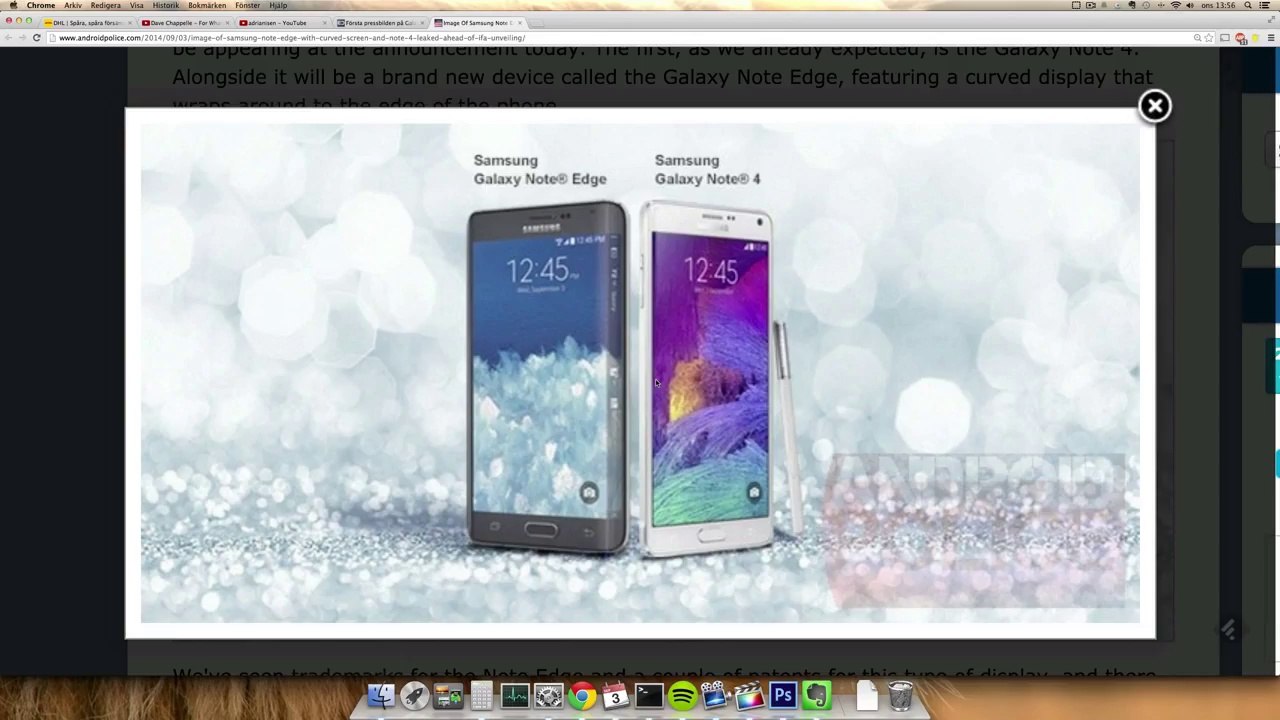
Task: Open Spotlight search in the menu bar
Action: (1249, 6)
